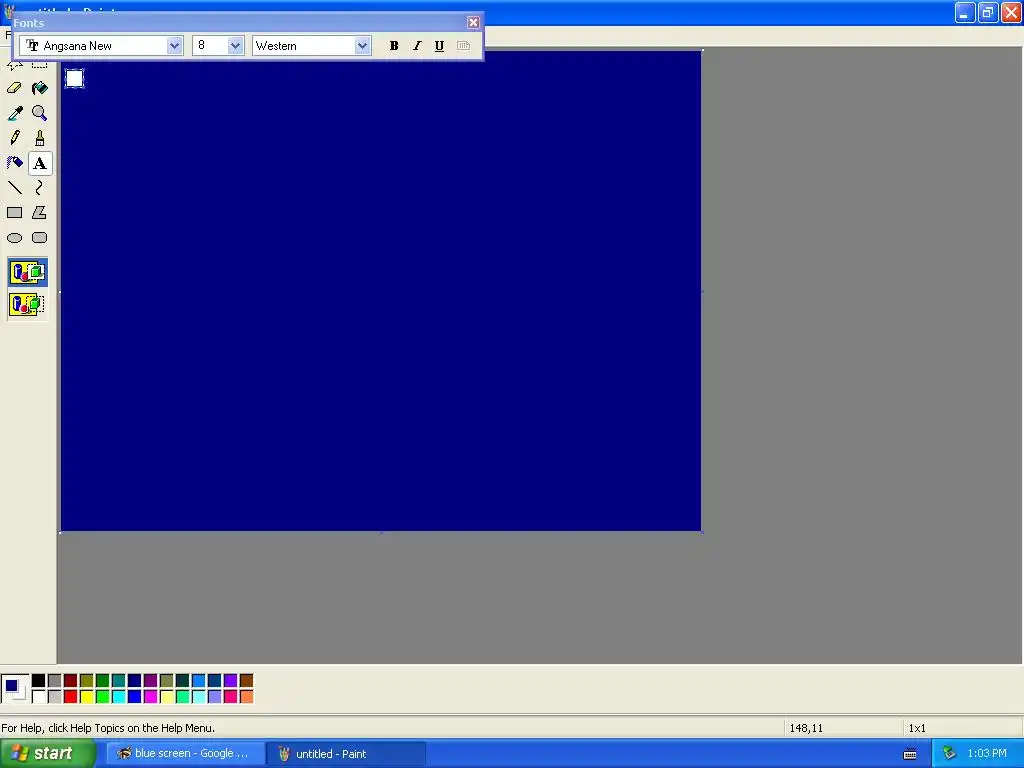
Task: Click the green arrow system tray icon
Action: pyautogui.click(x=949, y=754)
